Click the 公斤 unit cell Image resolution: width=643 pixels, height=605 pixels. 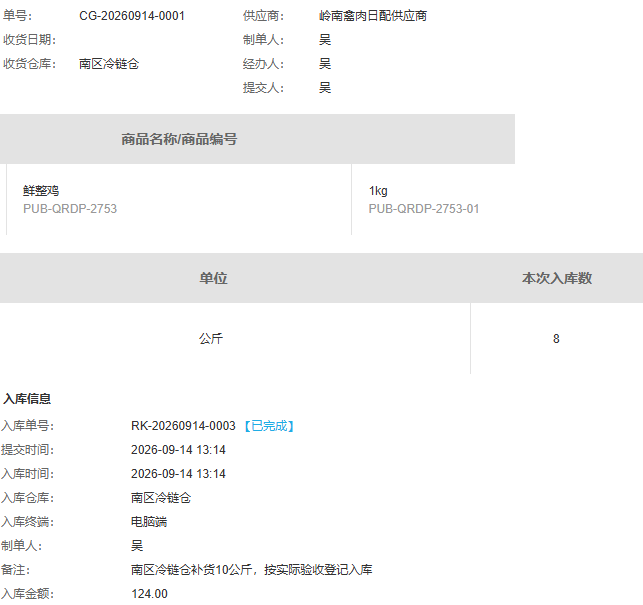211,339
